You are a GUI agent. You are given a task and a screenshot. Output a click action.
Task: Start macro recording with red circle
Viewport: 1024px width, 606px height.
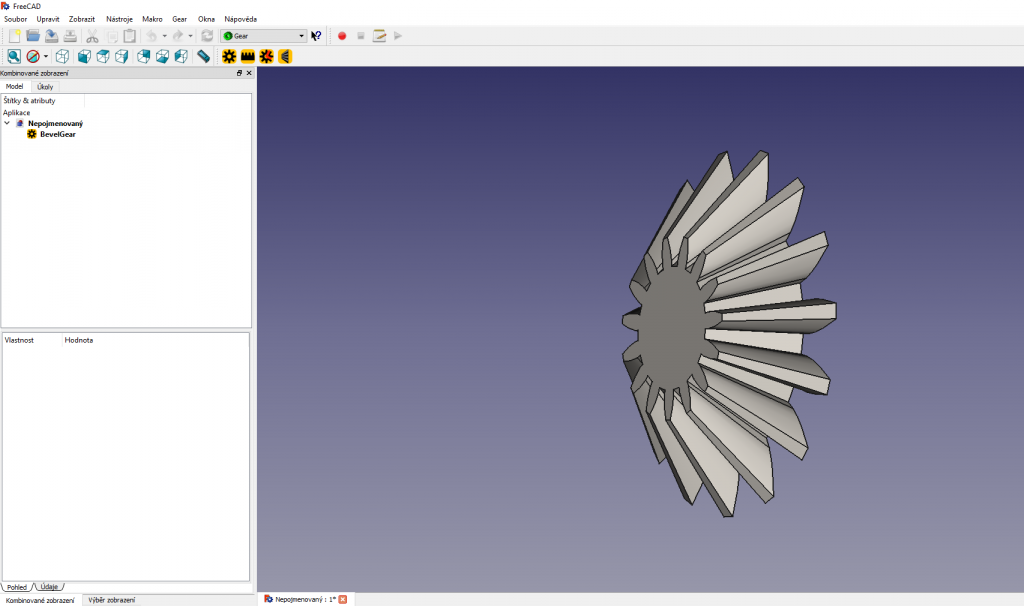(x=342, y=36)
